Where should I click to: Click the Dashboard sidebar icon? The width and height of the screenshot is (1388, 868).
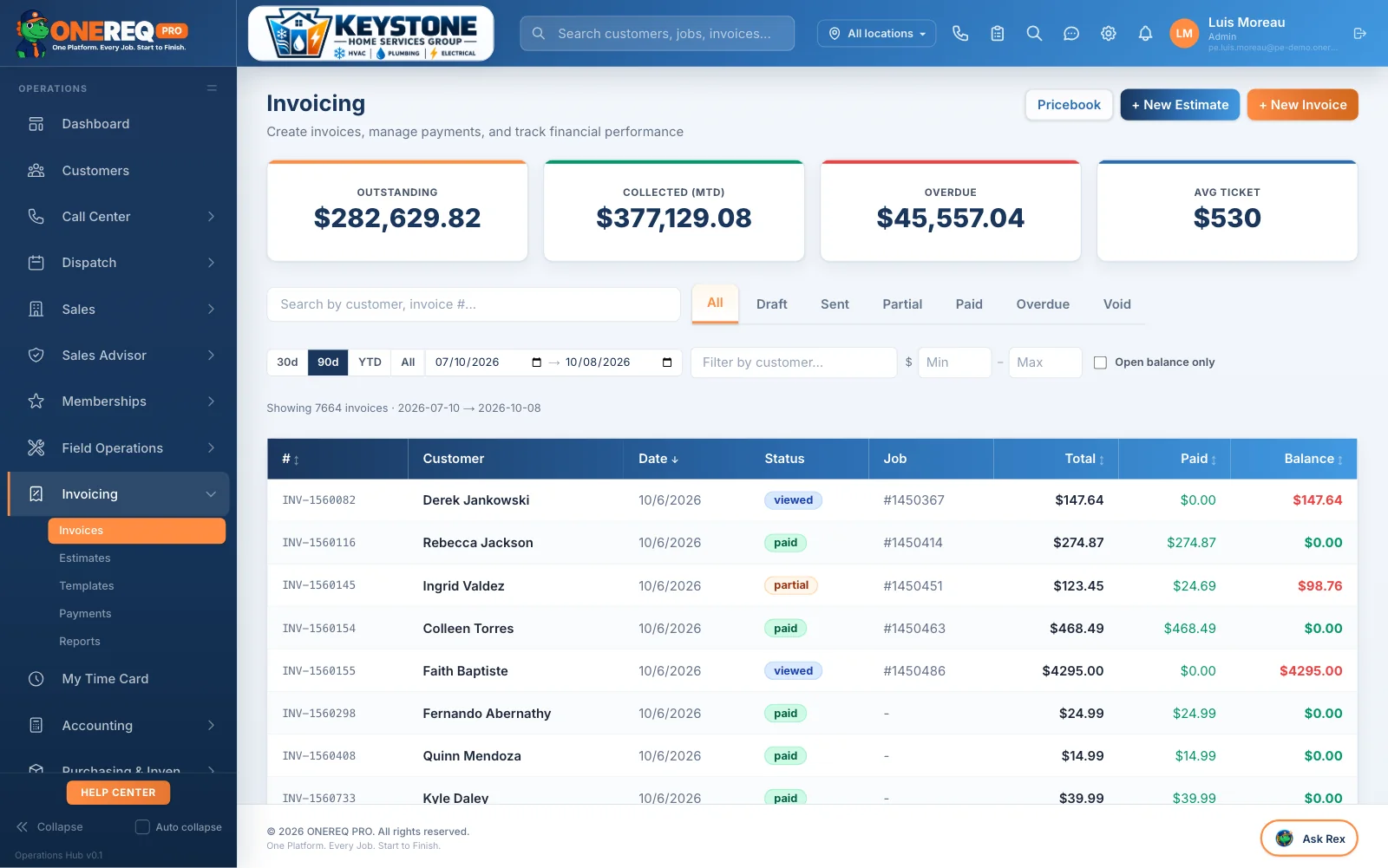pyautogui.click(x=36, y=124)
